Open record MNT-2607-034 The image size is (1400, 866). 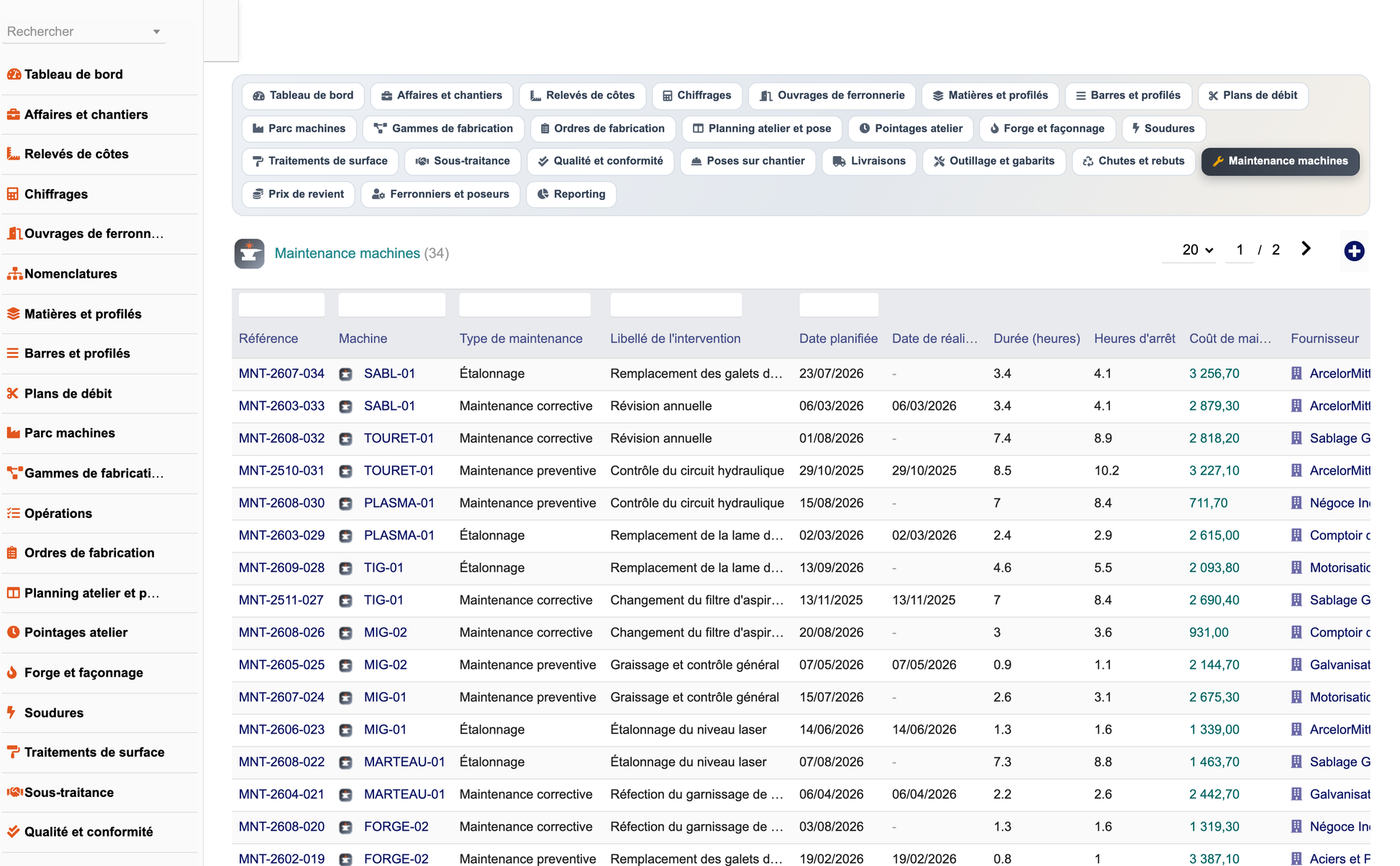click(x=281, y=374)
